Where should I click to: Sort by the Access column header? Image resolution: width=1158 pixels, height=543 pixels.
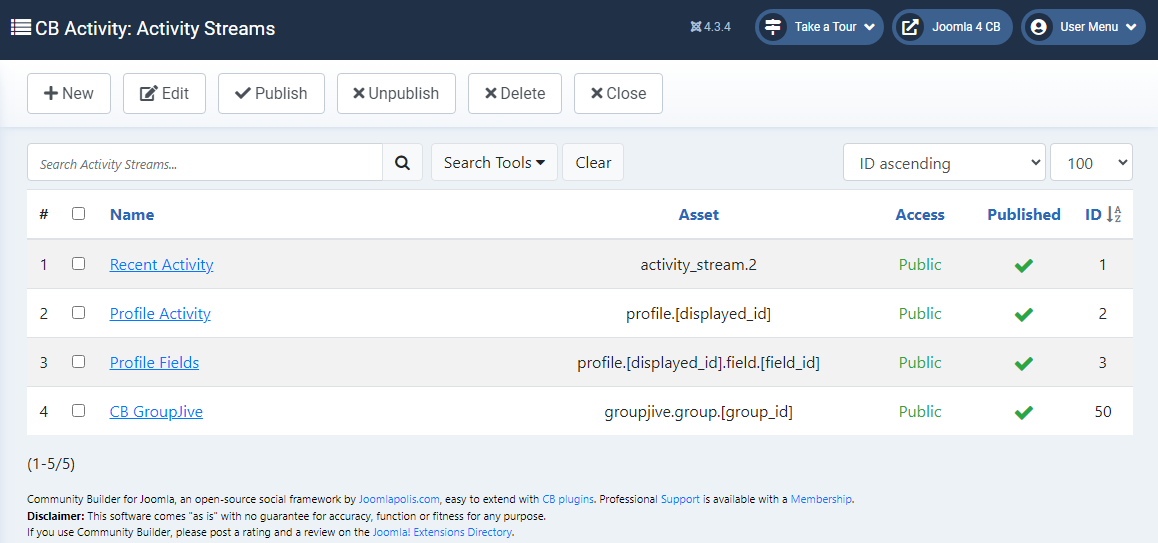[x=919, y=214]
